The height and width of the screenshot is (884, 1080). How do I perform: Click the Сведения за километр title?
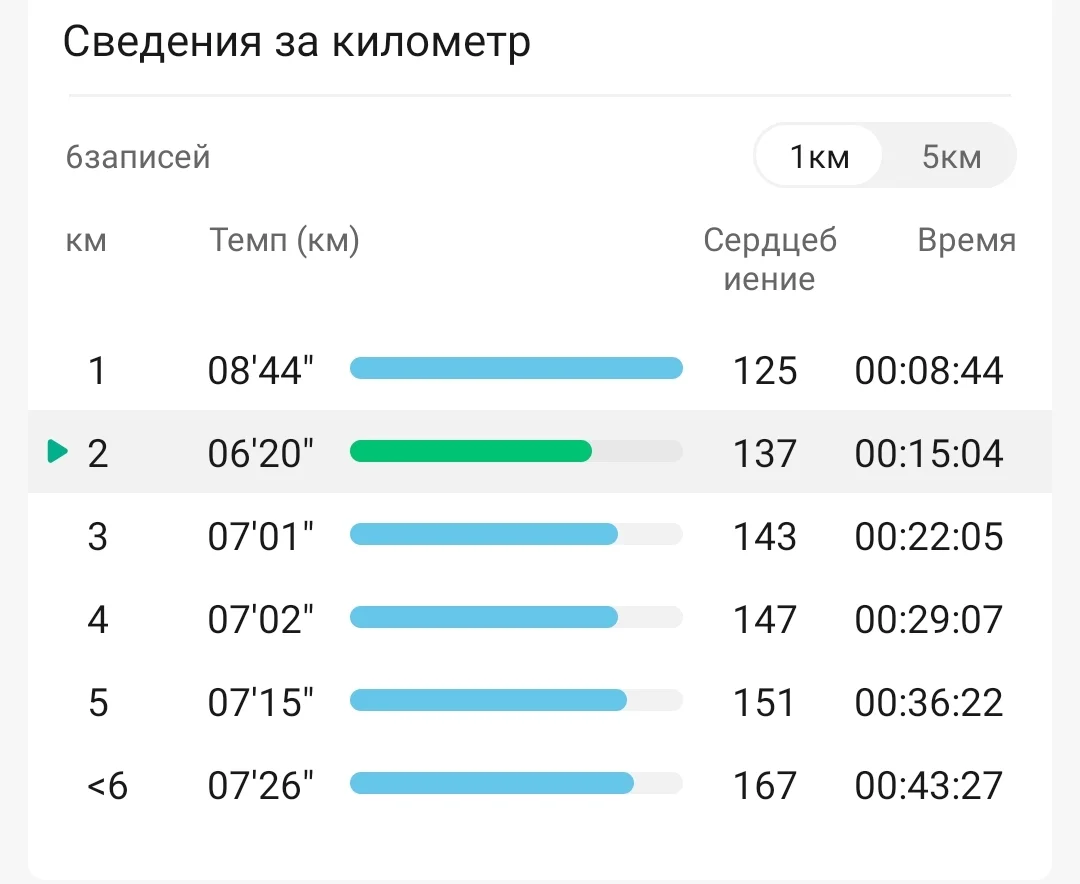click(297, 42)
